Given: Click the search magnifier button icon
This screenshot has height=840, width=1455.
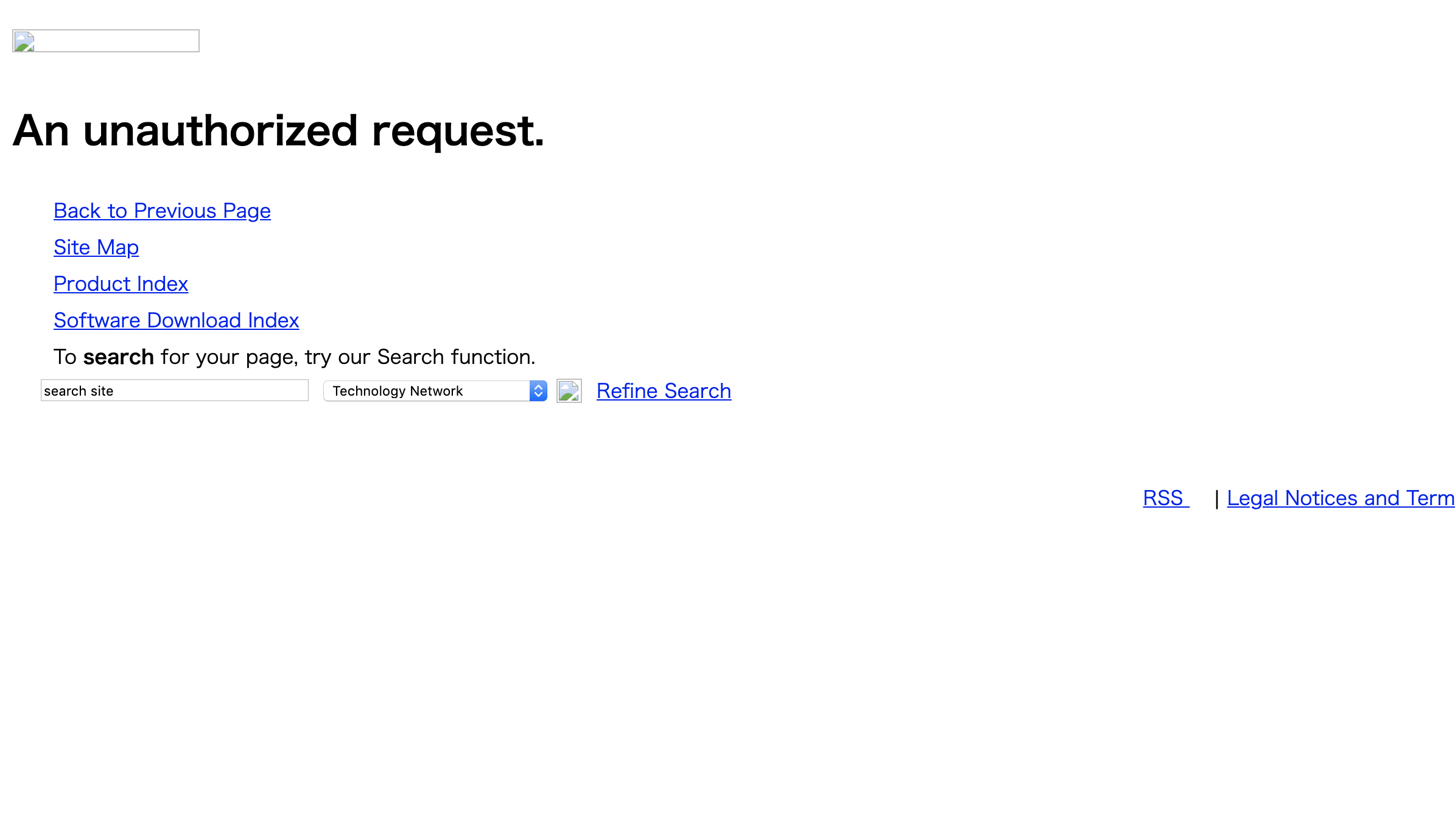Looking at the screenshot, I should pos(569,391).
